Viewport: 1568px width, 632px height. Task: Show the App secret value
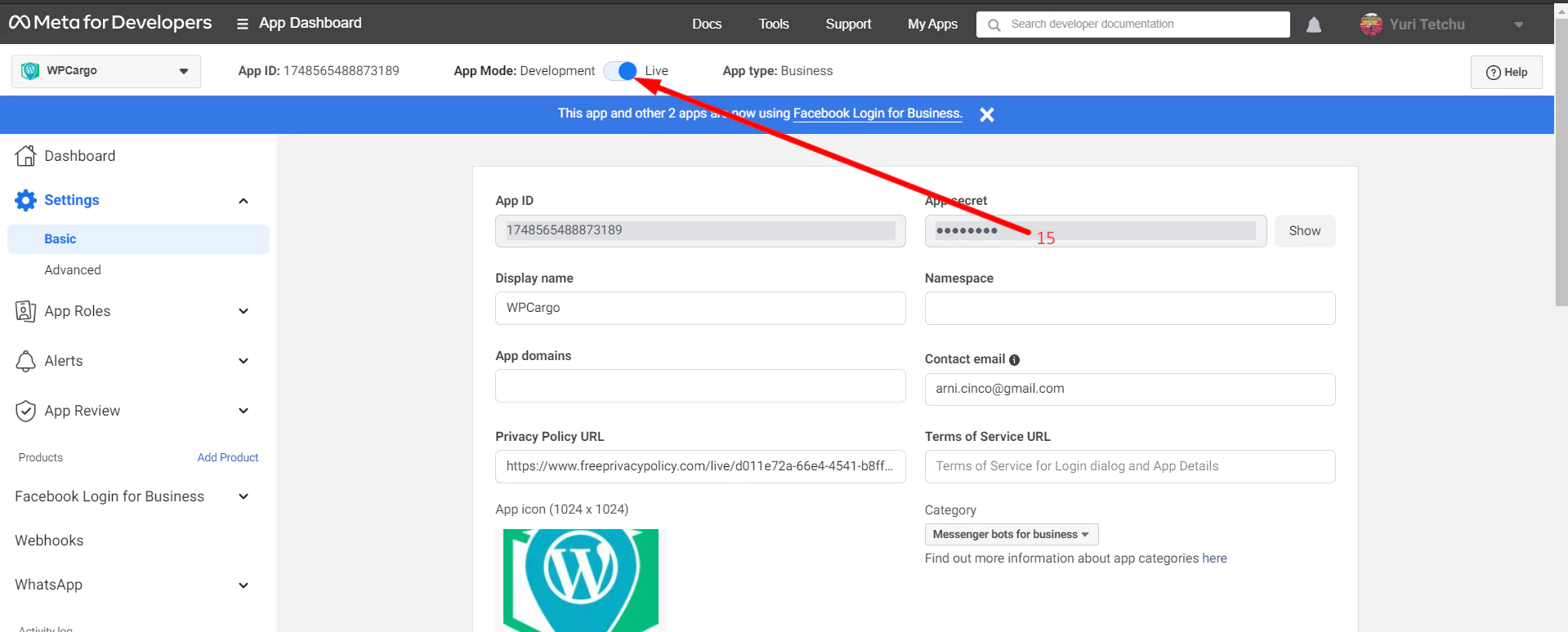click(1304, 231)
